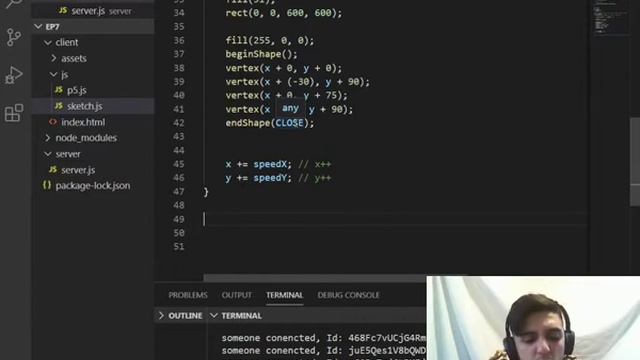Screen dimensions: 640x360
Task: Expand the OUTLINE section
Action: [161, 316]
